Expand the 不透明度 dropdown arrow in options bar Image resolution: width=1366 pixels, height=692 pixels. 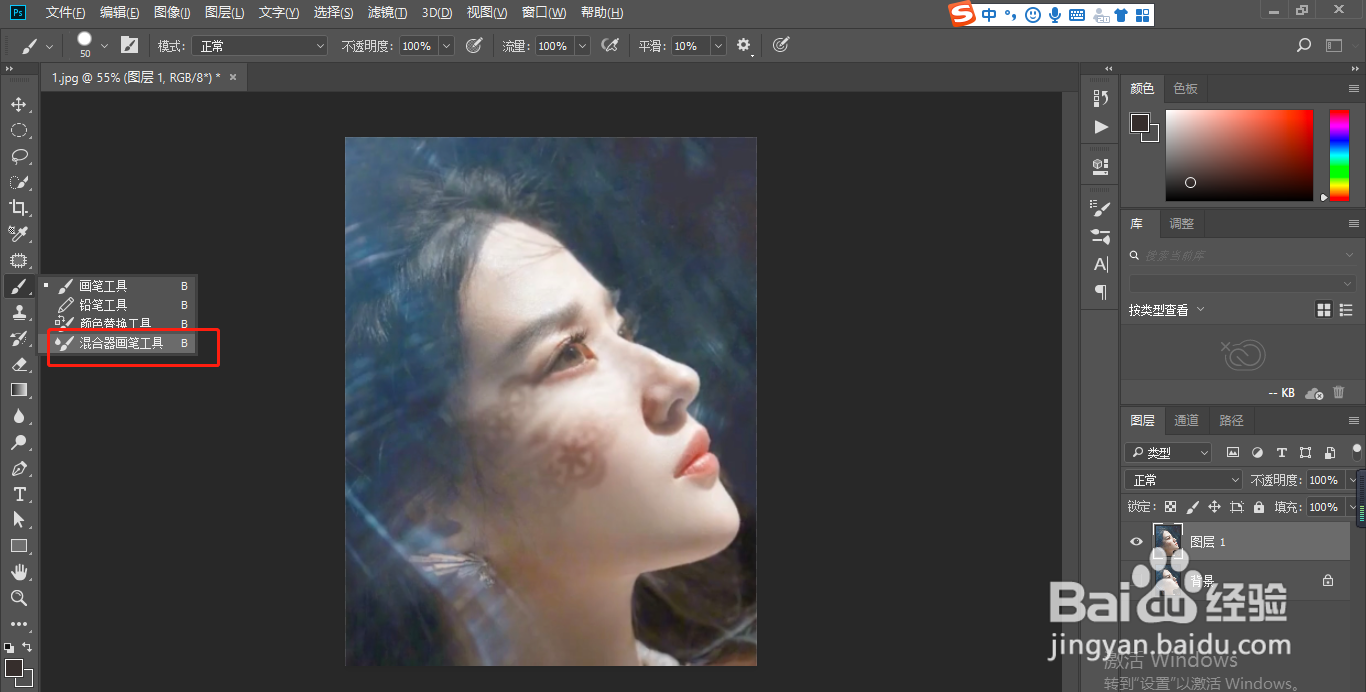(x=446, y=46)
